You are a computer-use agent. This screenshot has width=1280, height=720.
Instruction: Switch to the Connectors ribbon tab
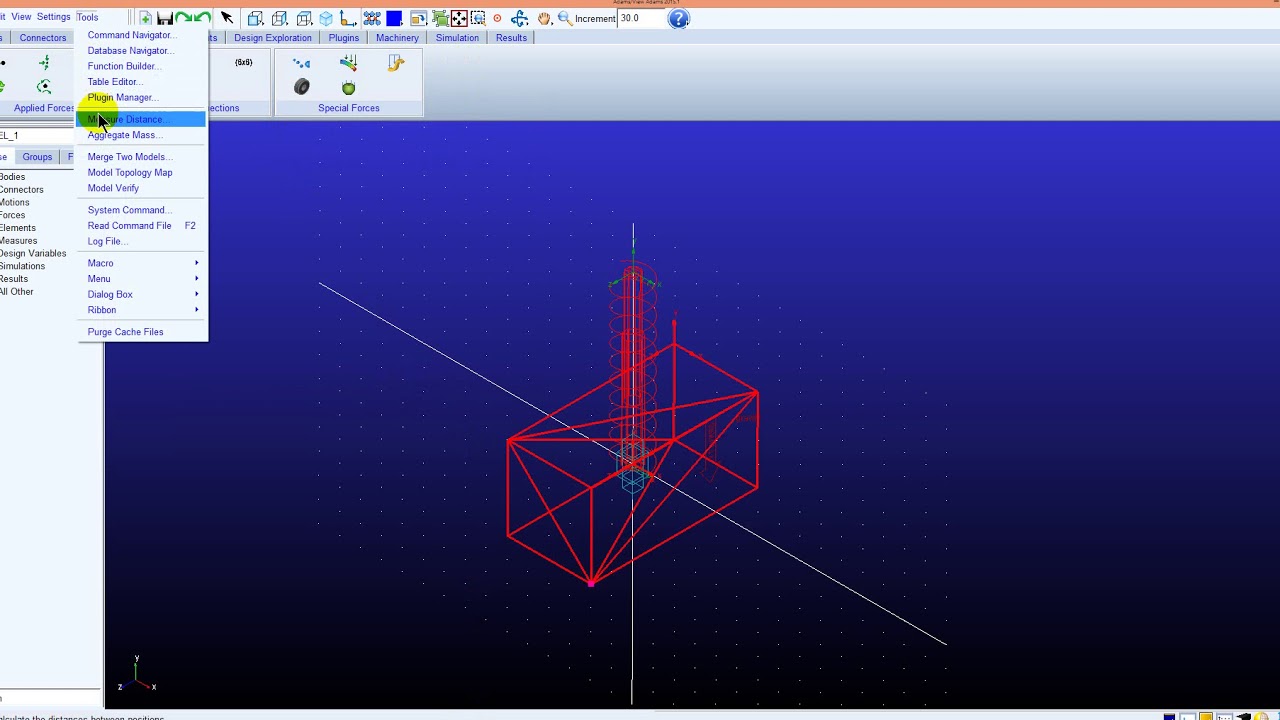43,38
